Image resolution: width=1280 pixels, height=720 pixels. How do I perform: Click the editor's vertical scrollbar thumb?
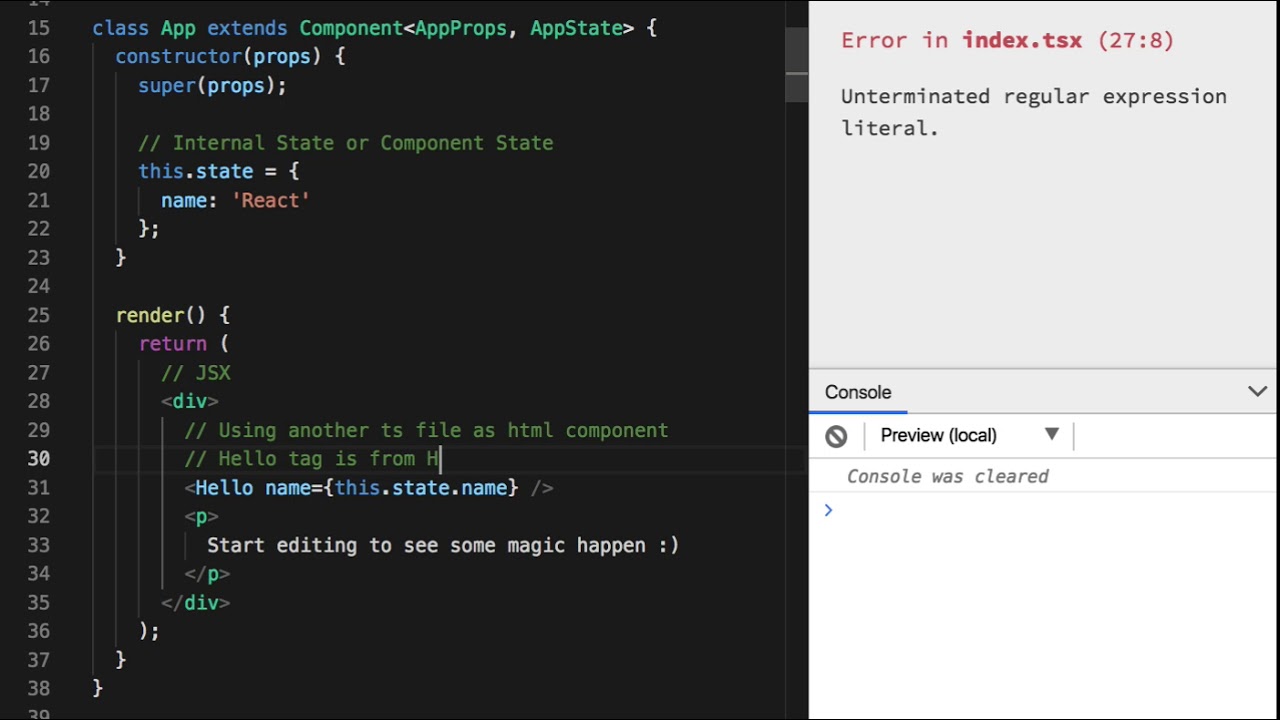[796, 65]
